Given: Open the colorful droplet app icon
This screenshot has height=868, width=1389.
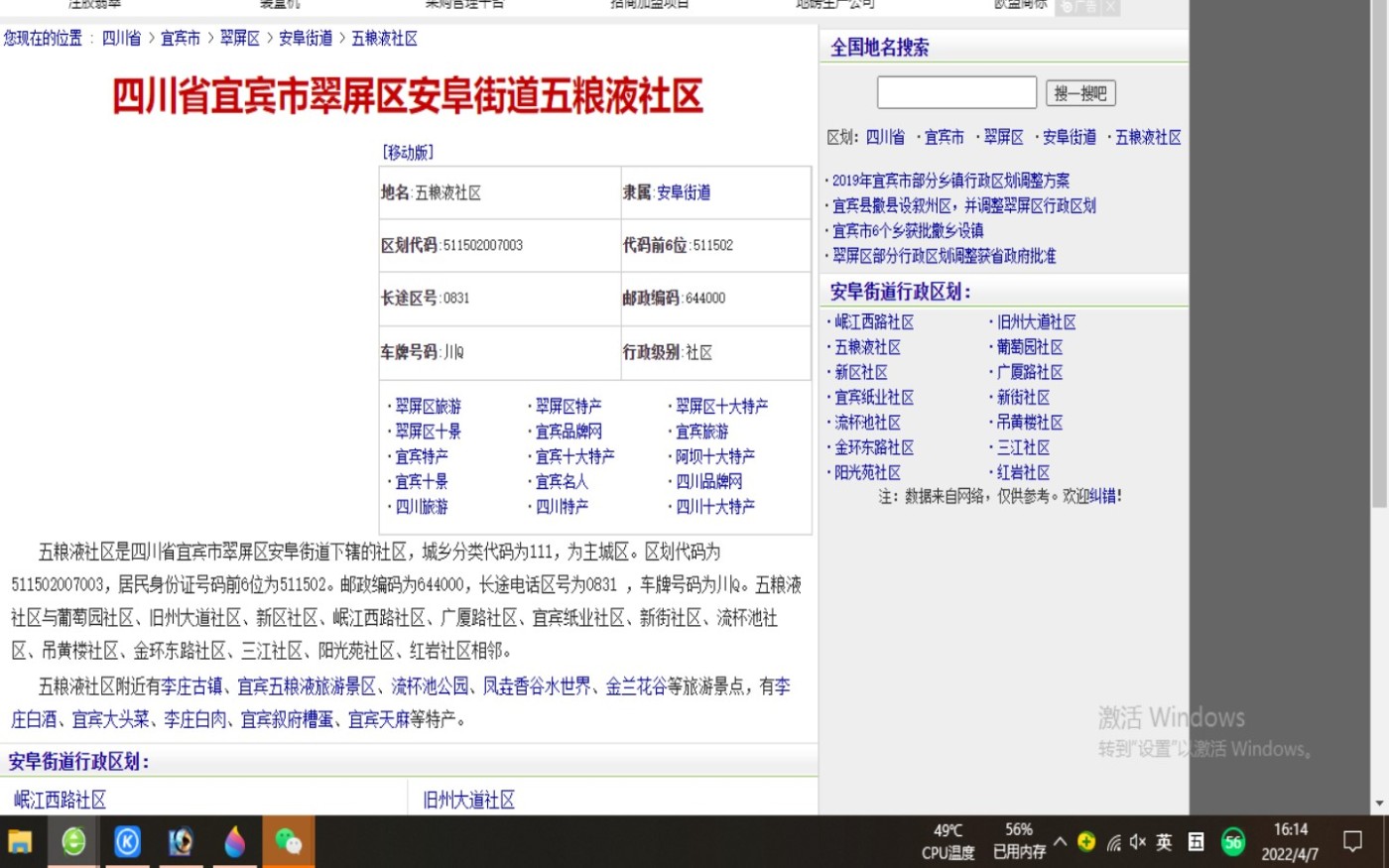Looking at the screenshot, I should 235,842.
